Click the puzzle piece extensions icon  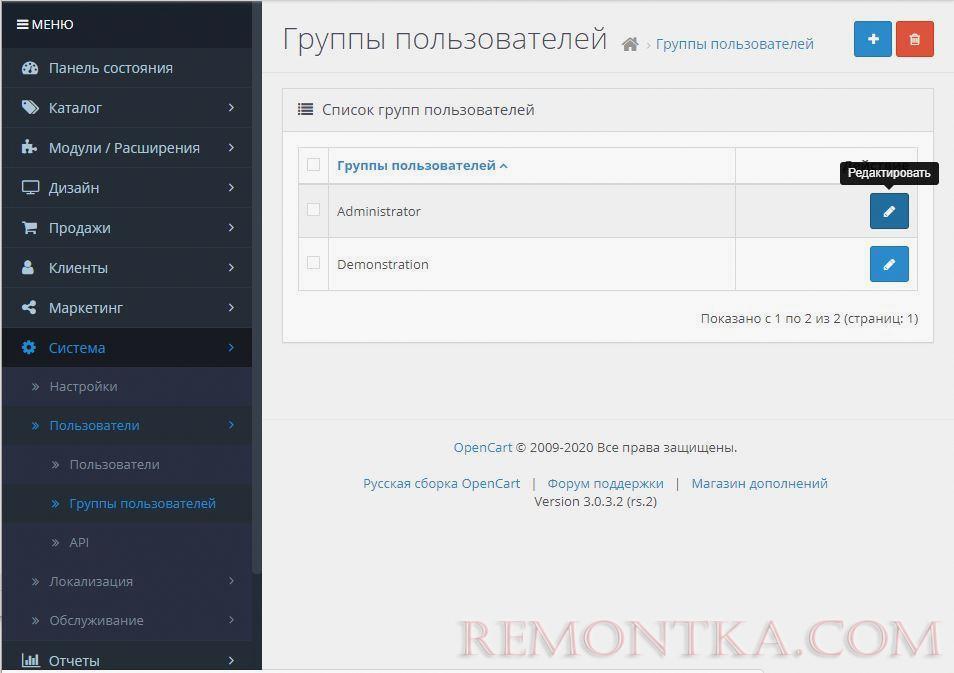pos(29,147)
